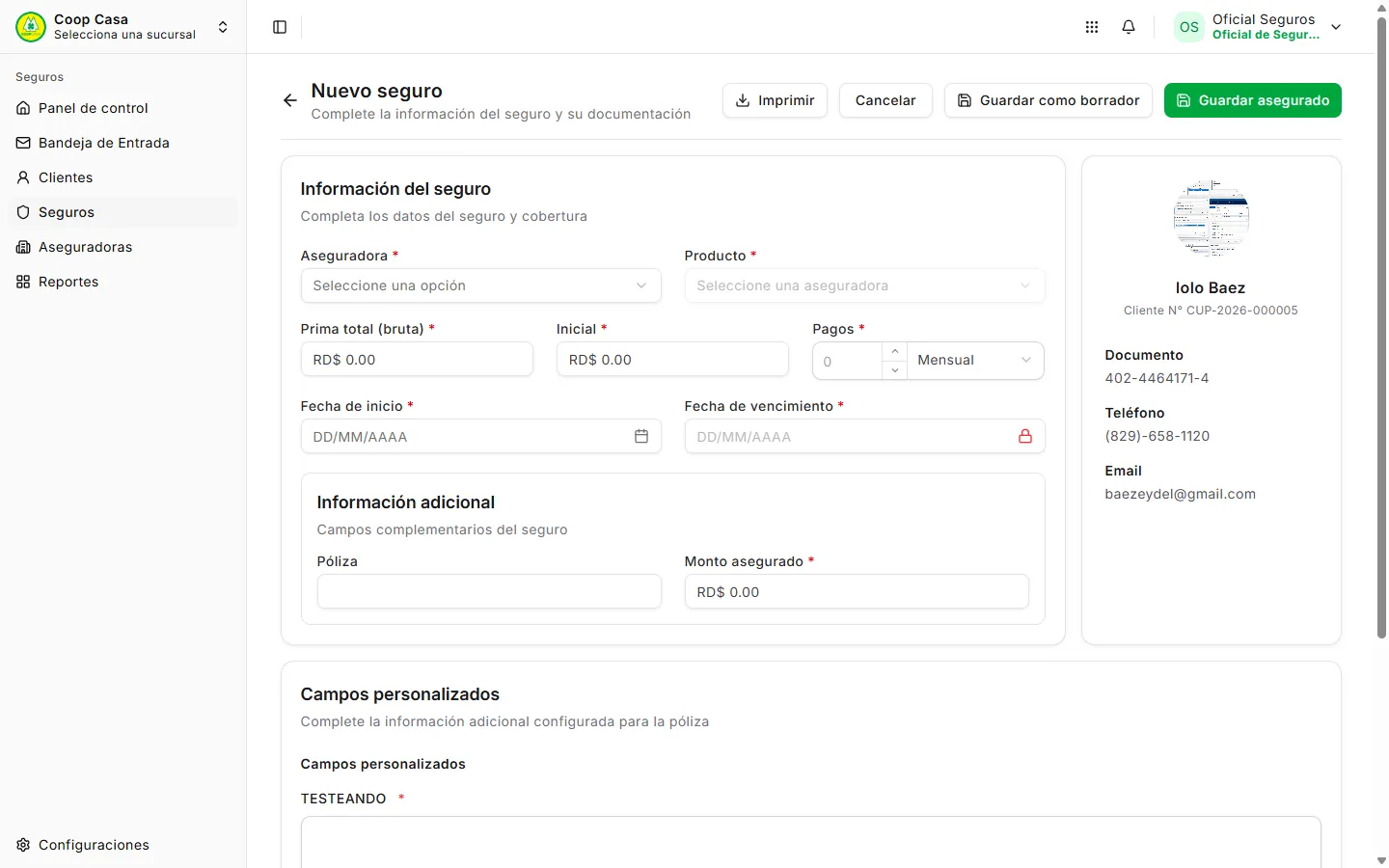Click the OS user avatar
The width and height of the screenshot is (1389, 868).
pos(1189,27)
